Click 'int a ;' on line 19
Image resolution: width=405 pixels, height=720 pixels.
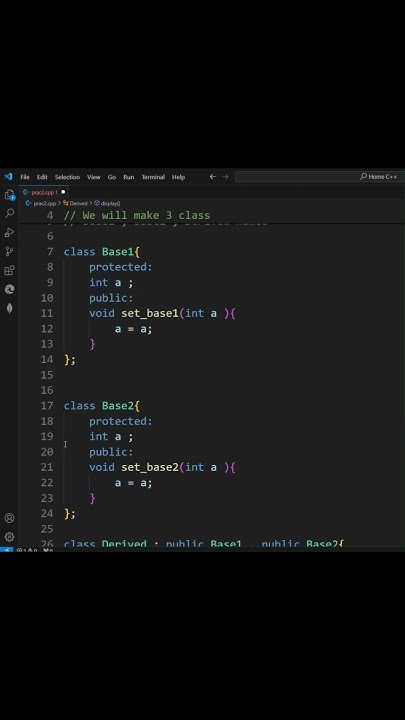[x=111, y=437]
